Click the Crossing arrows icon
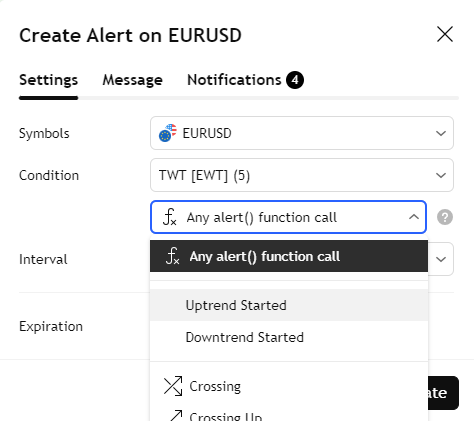Screen dimensions: 474x421 (x=173, y=386)
